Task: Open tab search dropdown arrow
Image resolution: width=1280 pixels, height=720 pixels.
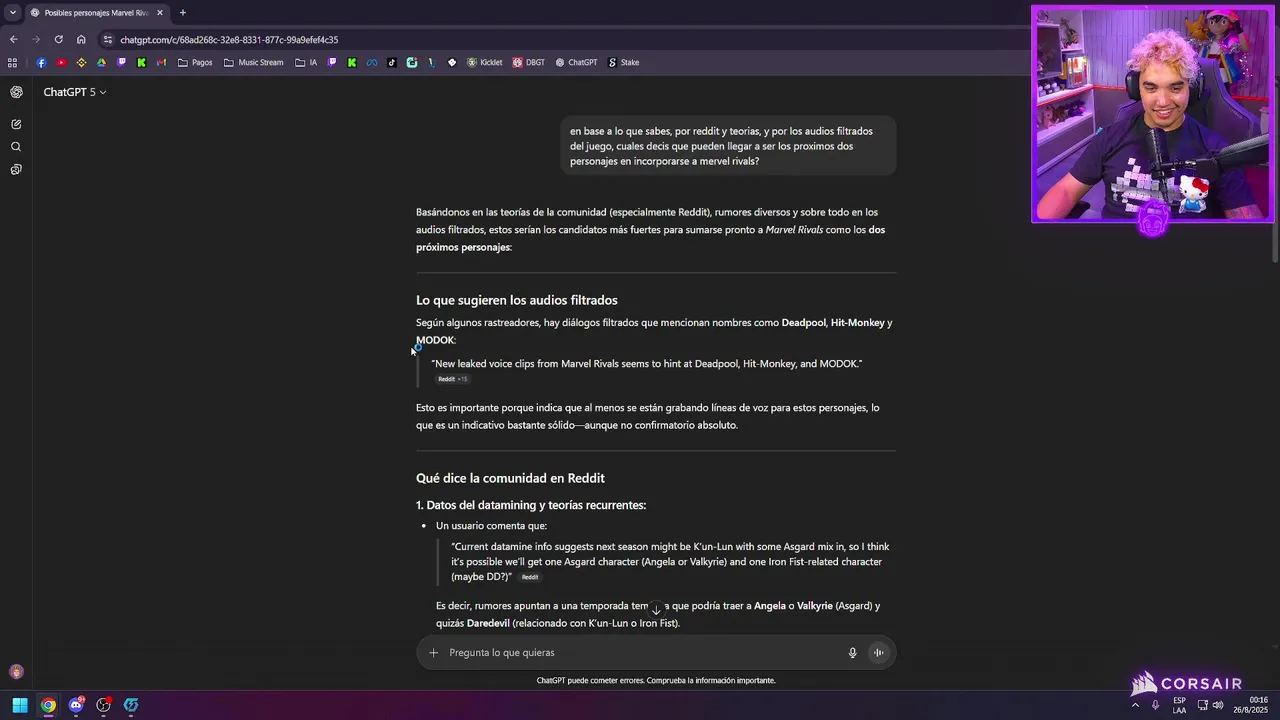Action: [12, 13]
